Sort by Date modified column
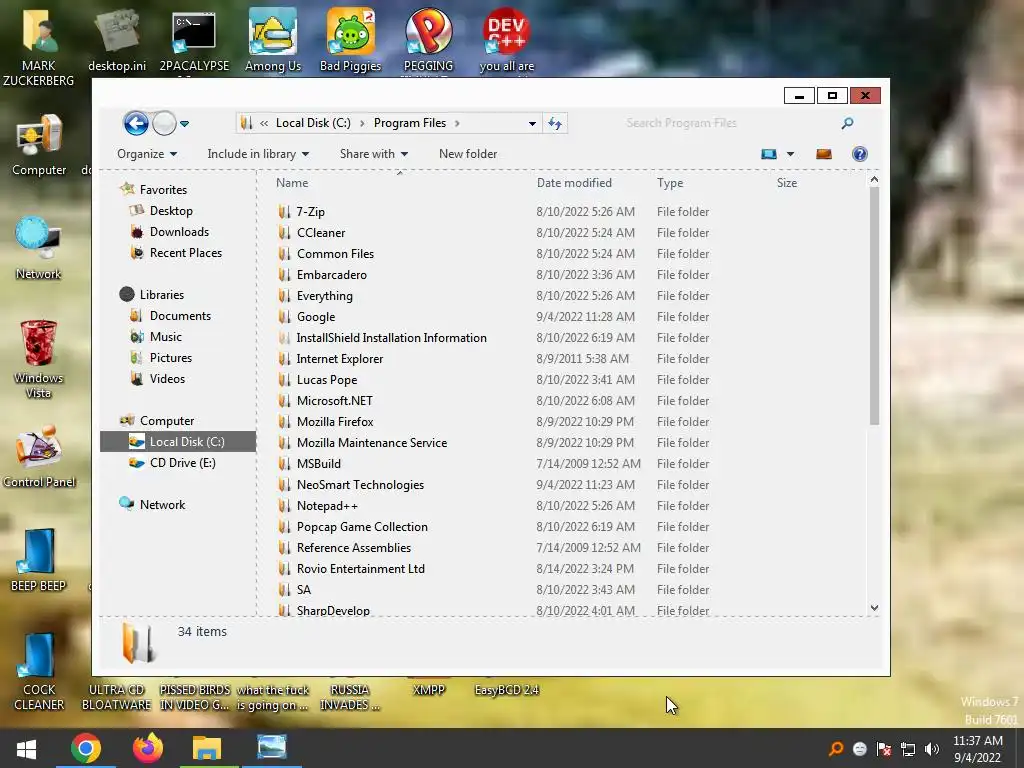1024x768 pixels. [574, 183]
